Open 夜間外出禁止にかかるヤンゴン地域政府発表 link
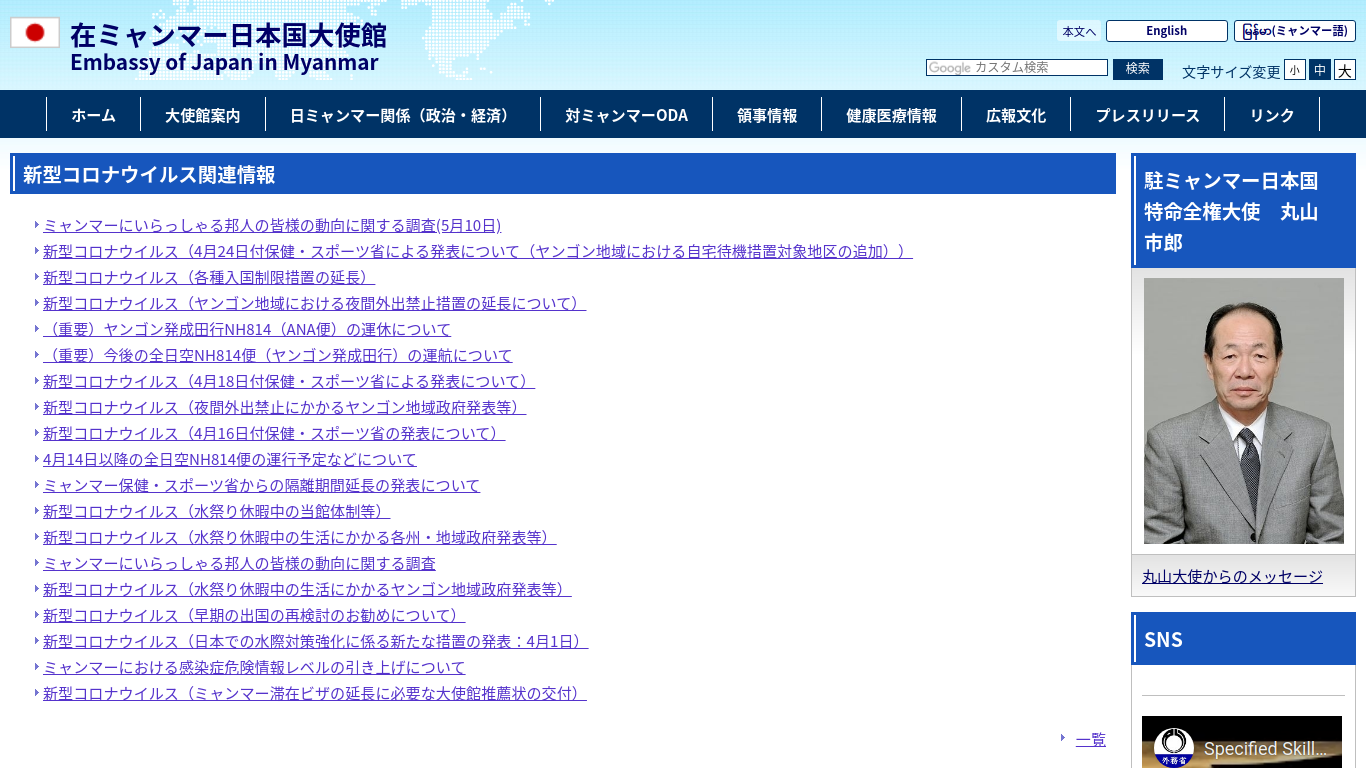Viewport: 1366px width, 768px height. click(285, 408)
